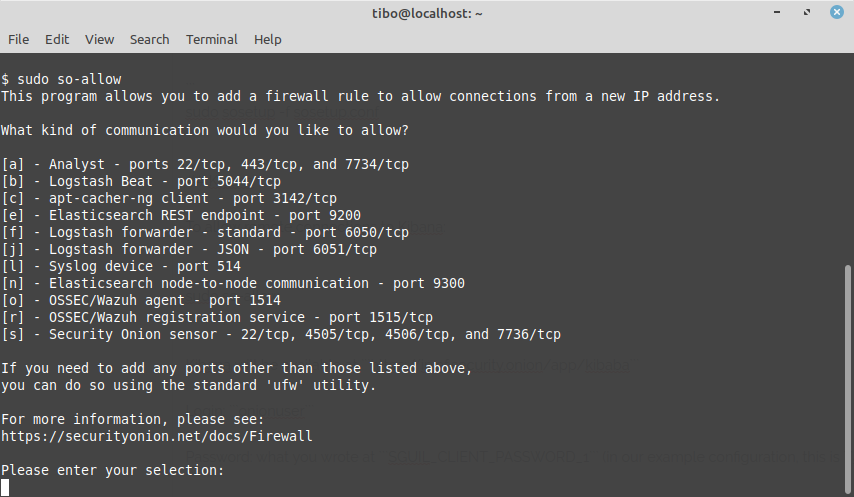Click the window title tibo@localhost

(x=427, y=14)
